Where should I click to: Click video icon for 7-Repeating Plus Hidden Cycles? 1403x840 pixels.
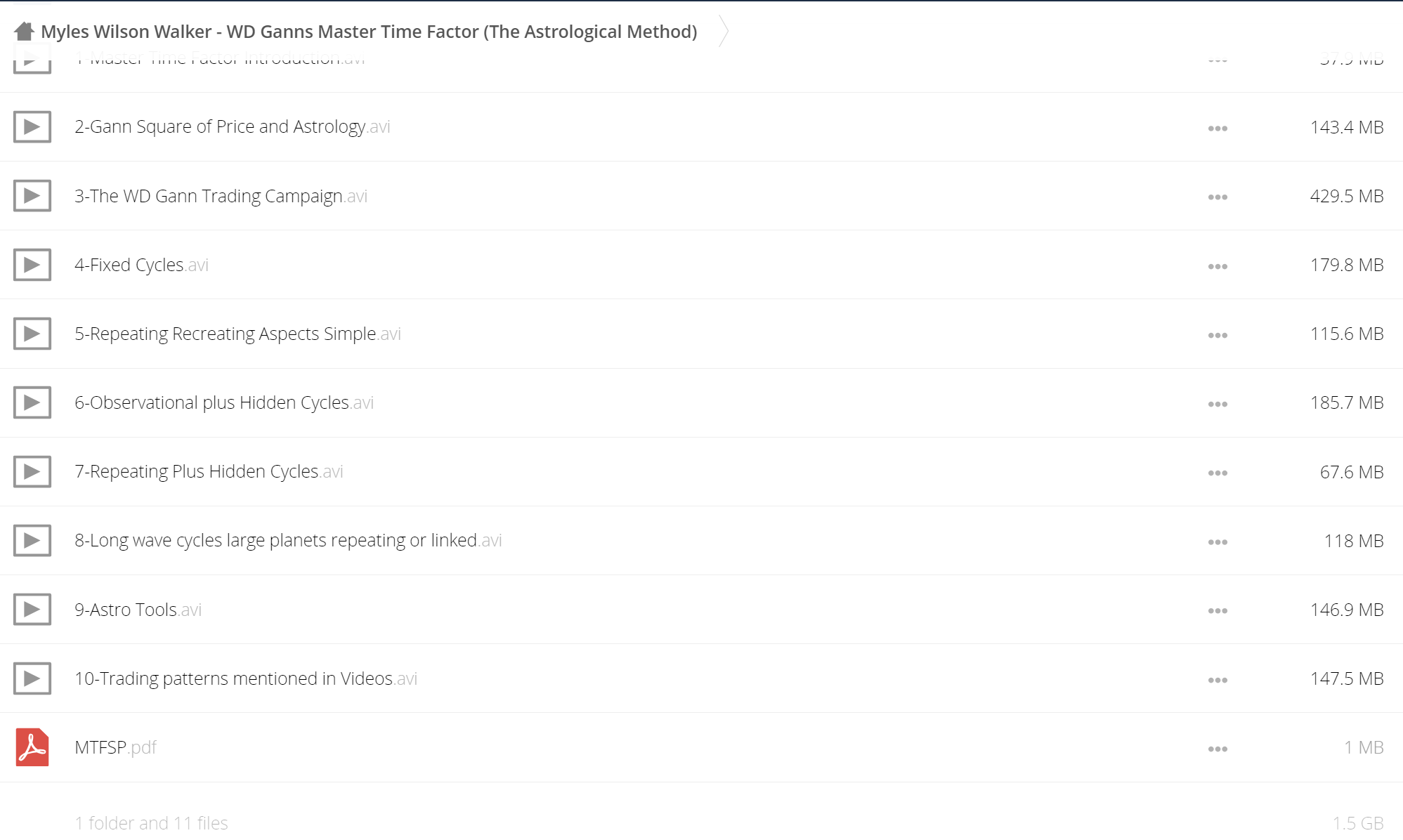point(32,472)
